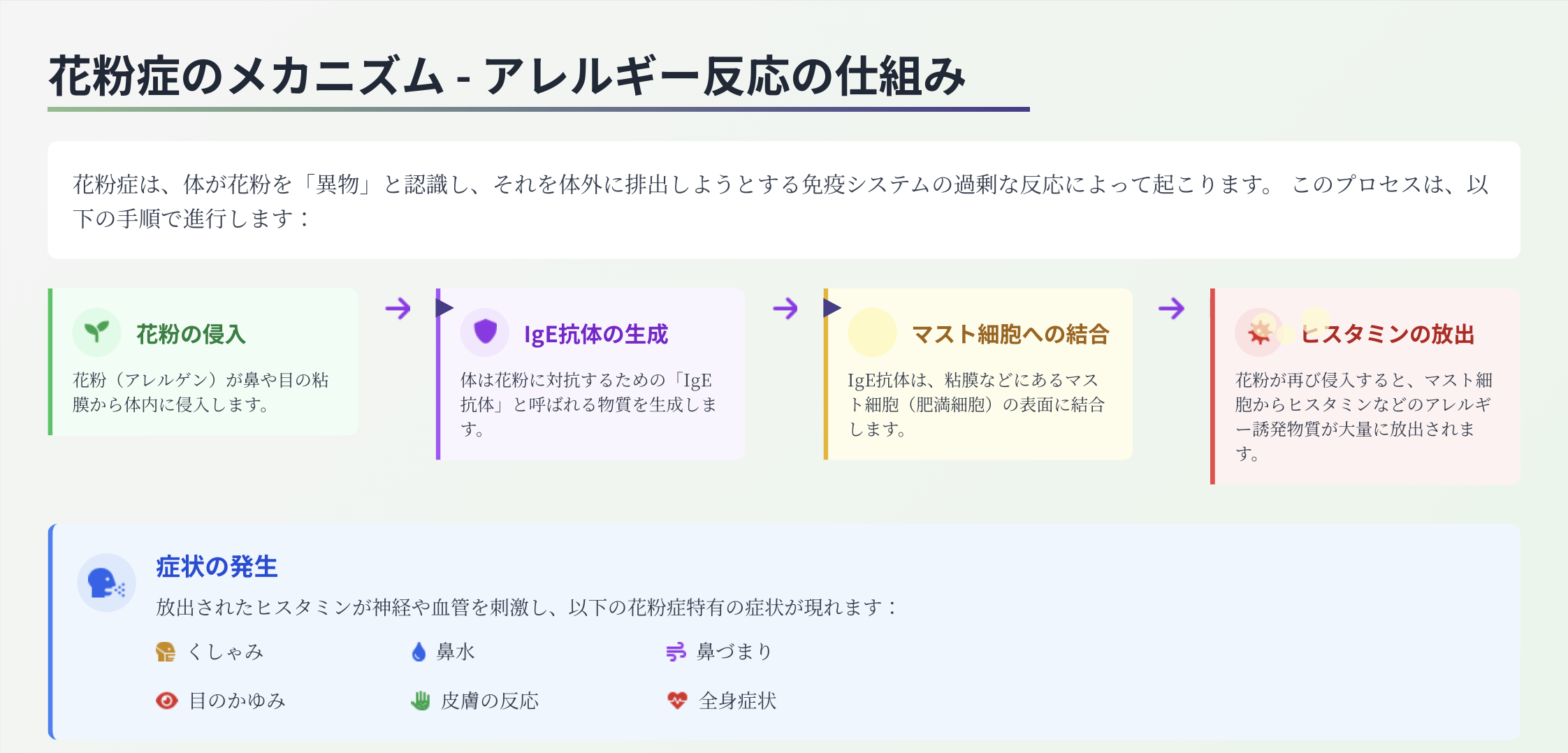Select the ヒスタミンの放出 heading
Screen dimensions: 1568x753
point(1388,334)
